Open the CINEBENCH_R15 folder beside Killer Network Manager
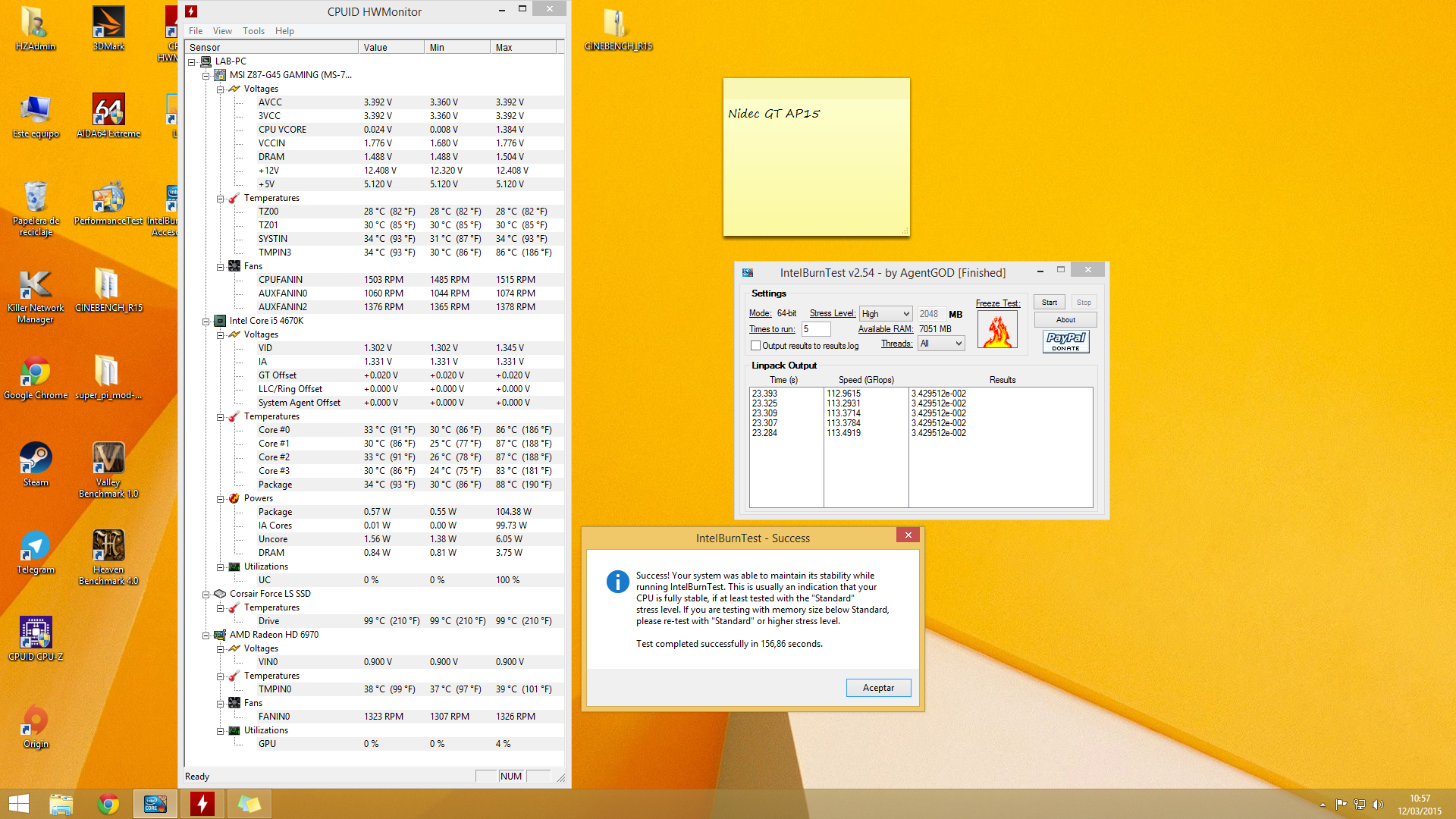The image size is (1456, 819). tap(108, 290)
